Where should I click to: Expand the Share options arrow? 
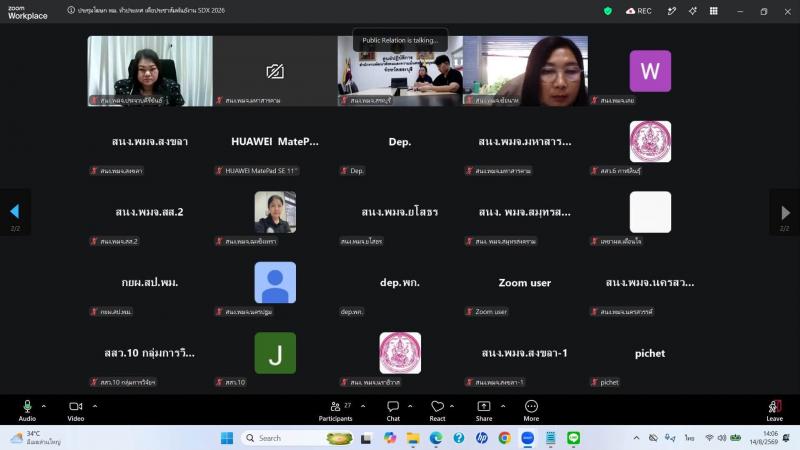point(503,406)
